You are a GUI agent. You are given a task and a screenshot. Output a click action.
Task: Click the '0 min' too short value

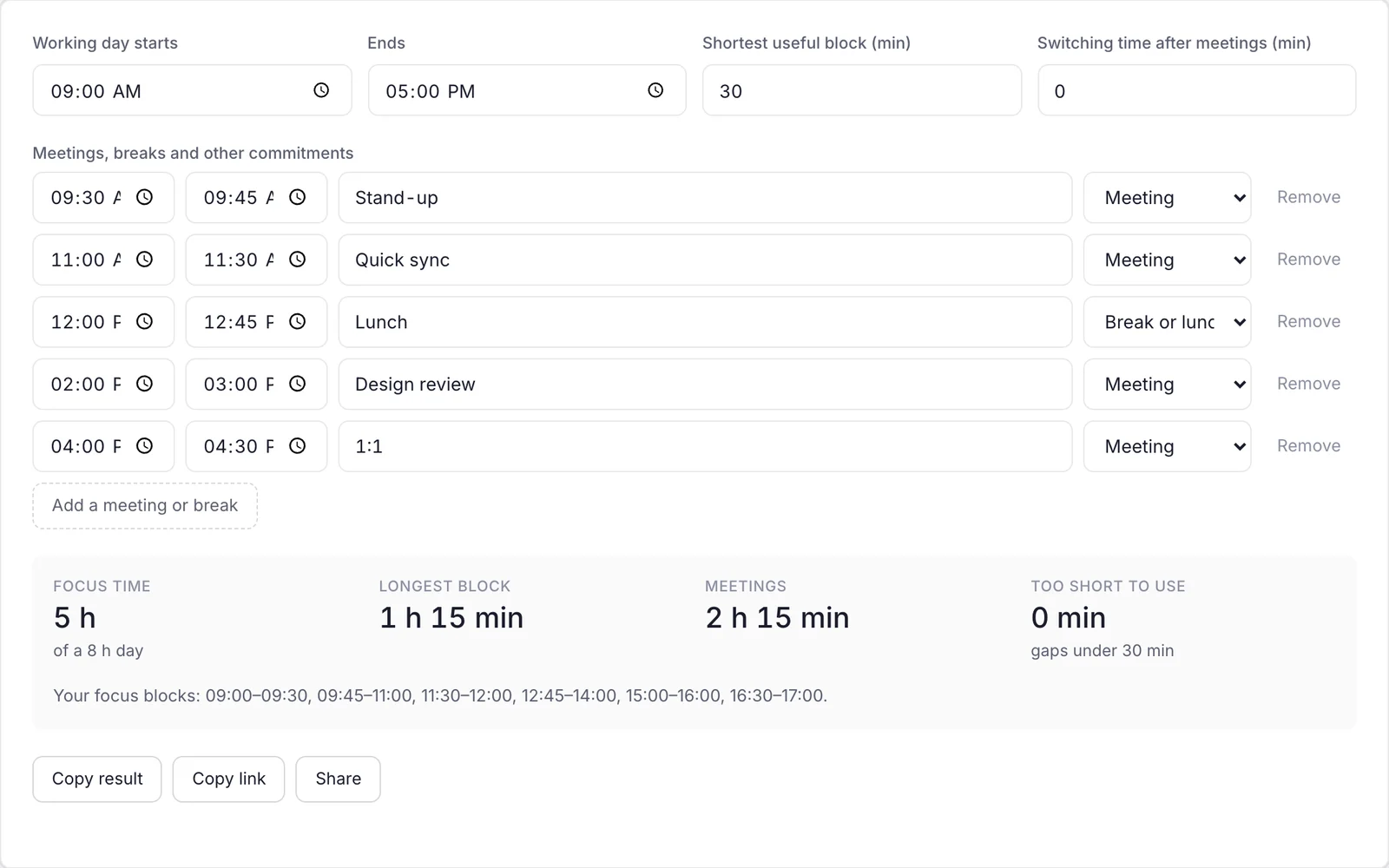click(1069, 618)
